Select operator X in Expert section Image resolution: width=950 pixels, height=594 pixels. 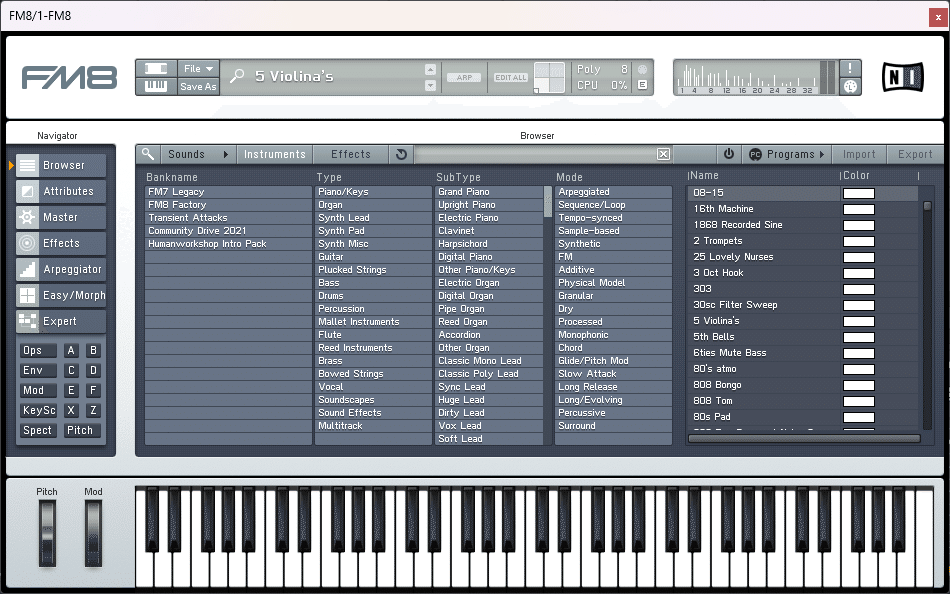tap(71, 410)
